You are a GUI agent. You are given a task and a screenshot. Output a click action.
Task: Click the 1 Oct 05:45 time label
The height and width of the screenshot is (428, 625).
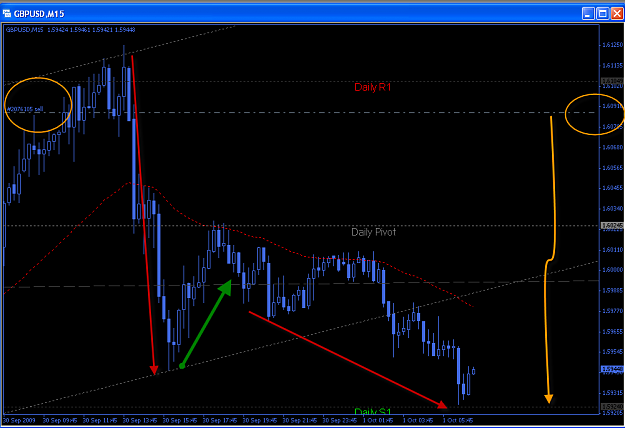(x=458, y=420)
